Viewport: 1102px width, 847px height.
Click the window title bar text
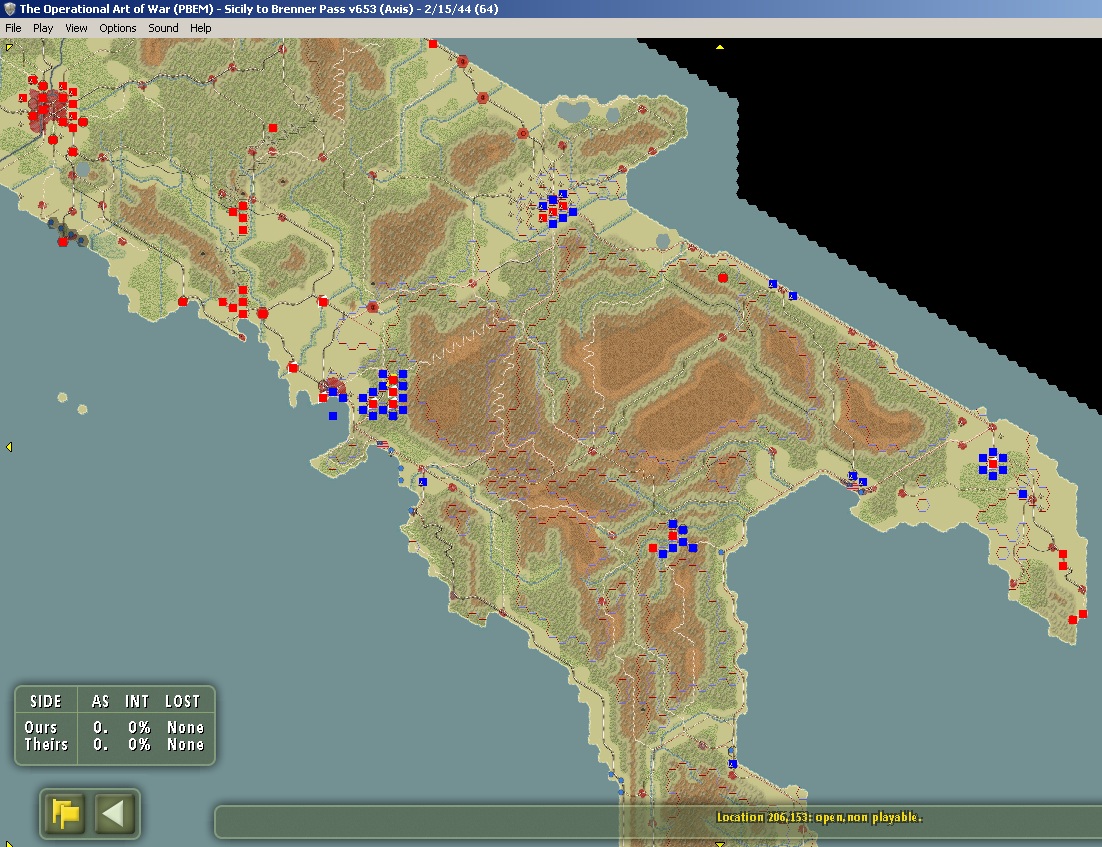[x=259, y=9]
